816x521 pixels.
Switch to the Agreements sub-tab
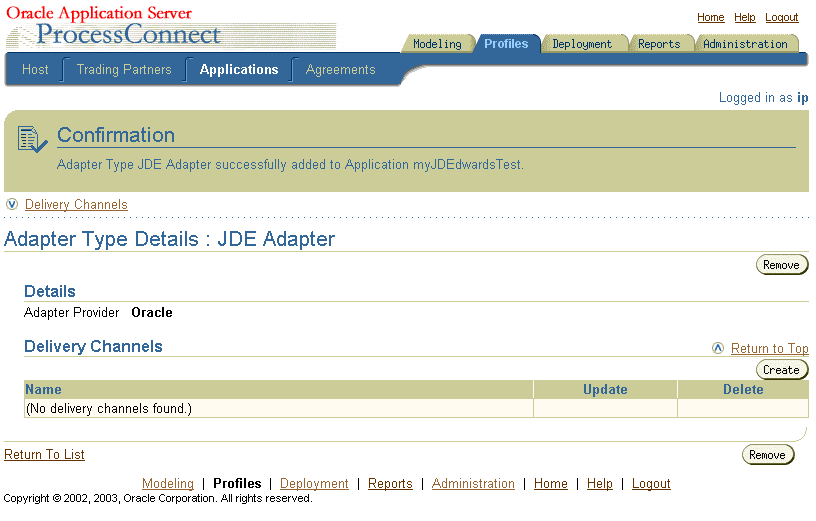[340, 69]
